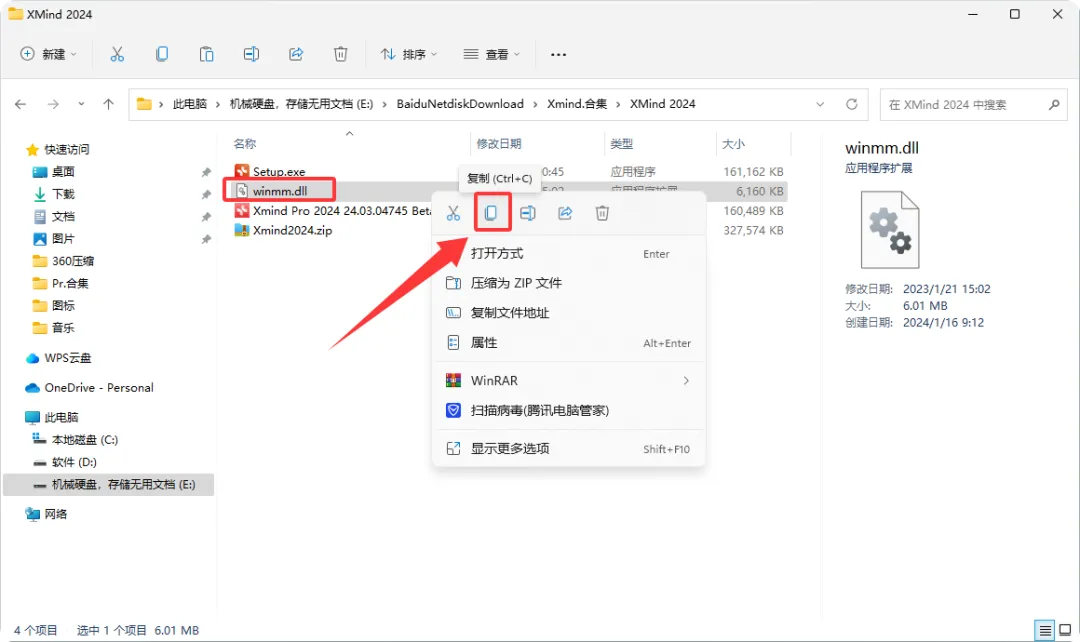Select the winmm.dll file
Image resolution: width=1080 pixels, height=642 pixels.
point(280,191)
